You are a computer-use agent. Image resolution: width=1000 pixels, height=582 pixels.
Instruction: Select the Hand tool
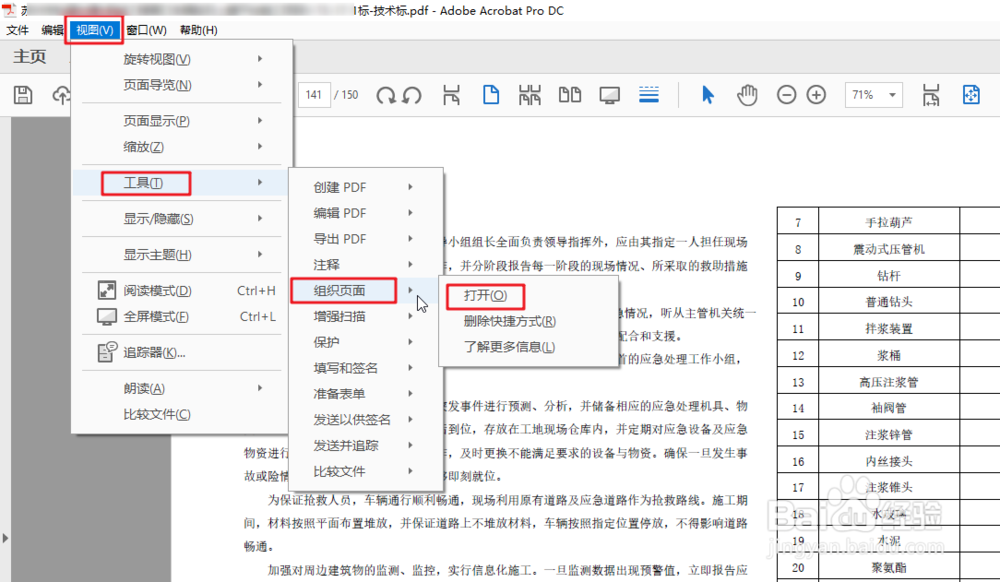(745, 94)
